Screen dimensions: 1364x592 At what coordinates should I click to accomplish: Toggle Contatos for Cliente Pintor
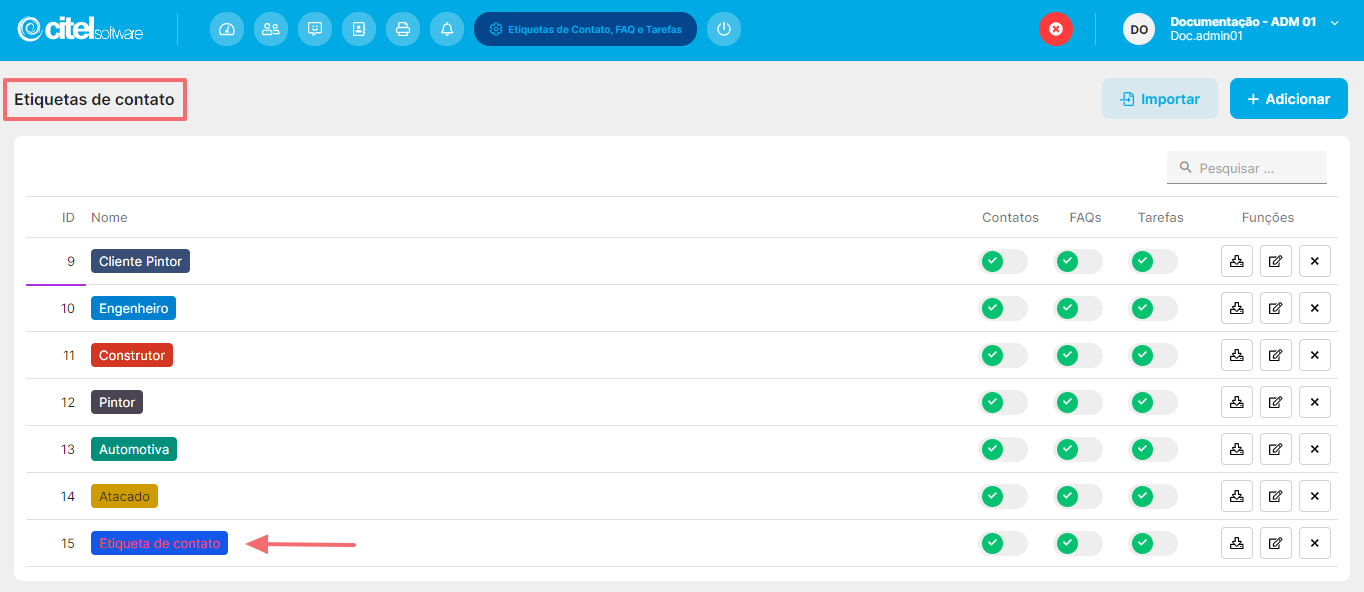click(1003, 261)
